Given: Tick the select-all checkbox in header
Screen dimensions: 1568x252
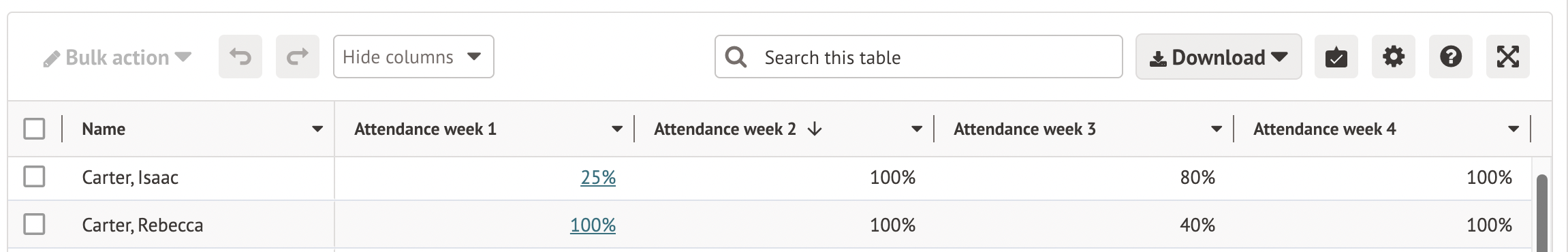Looking at the screenshot, I should [x=34, y=129].
